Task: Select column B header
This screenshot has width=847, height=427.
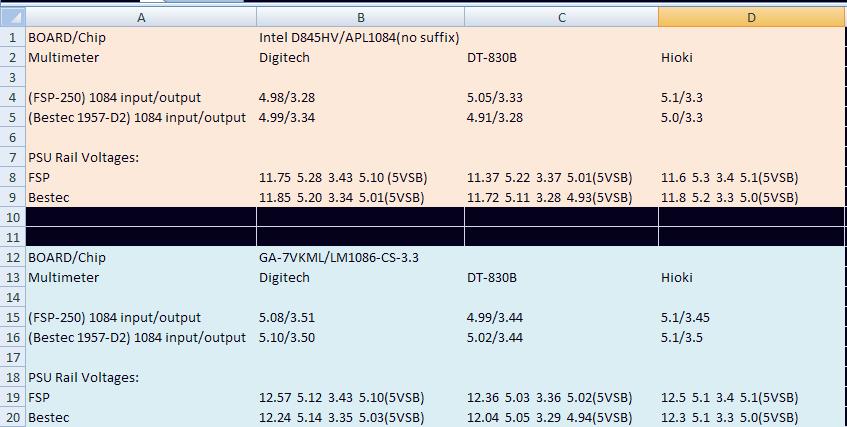Action: [x=360, y=17]
